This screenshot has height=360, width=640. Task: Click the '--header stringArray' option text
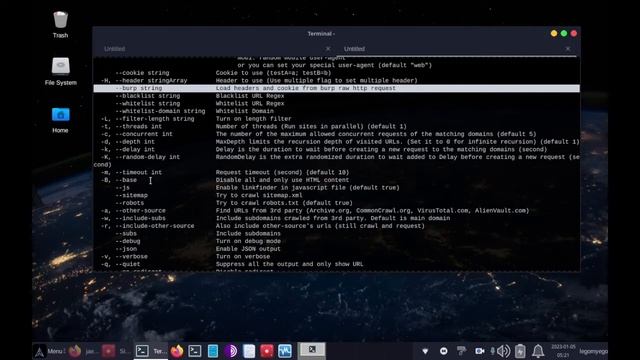tap(151, 81)
